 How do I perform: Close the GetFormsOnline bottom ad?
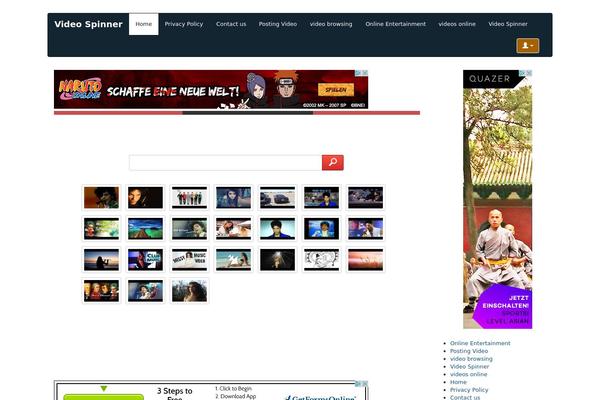click(365, 384)
